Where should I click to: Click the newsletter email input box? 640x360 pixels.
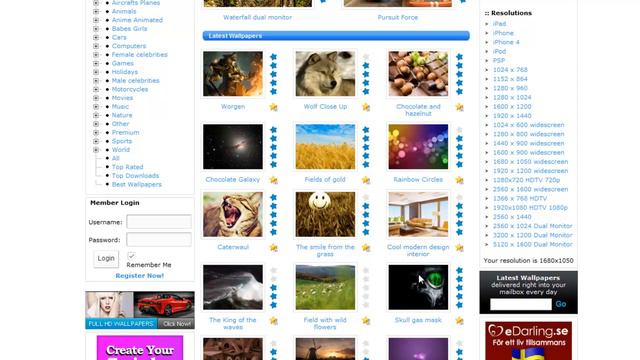click(521, 304)
